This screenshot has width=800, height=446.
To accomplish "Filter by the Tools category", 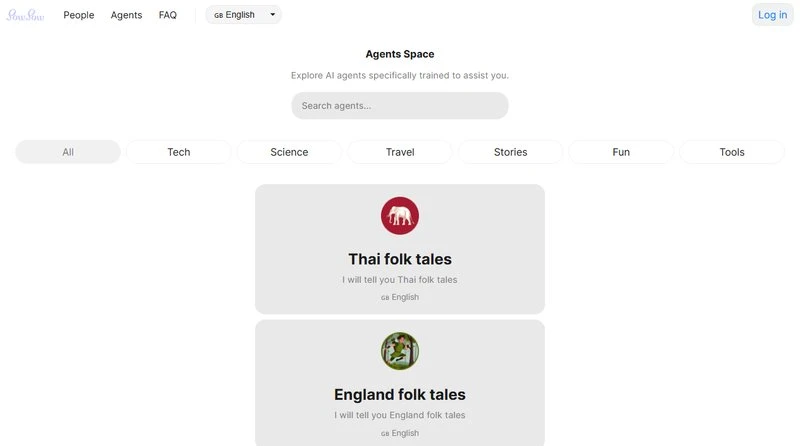I will coord(732,152).
